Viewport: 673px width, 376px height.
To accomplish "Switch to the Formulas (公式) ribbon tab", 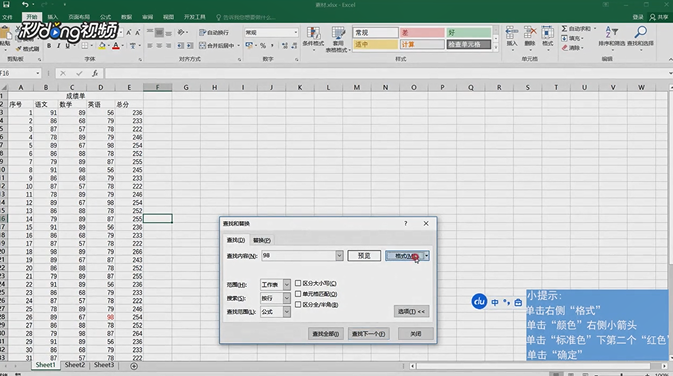I will 105,17.
